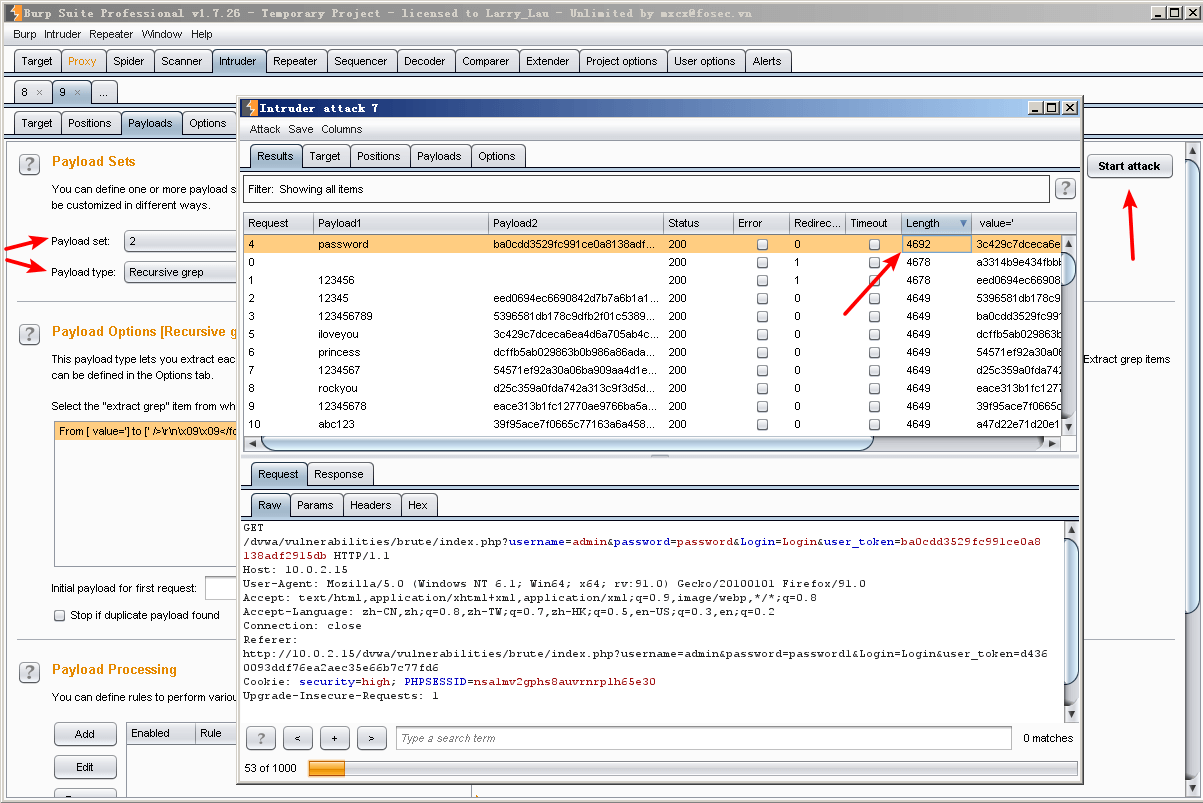The image size is (1203, 803).
Task: Click Initial payload for first request field
Action: click(x=221, y=588)
